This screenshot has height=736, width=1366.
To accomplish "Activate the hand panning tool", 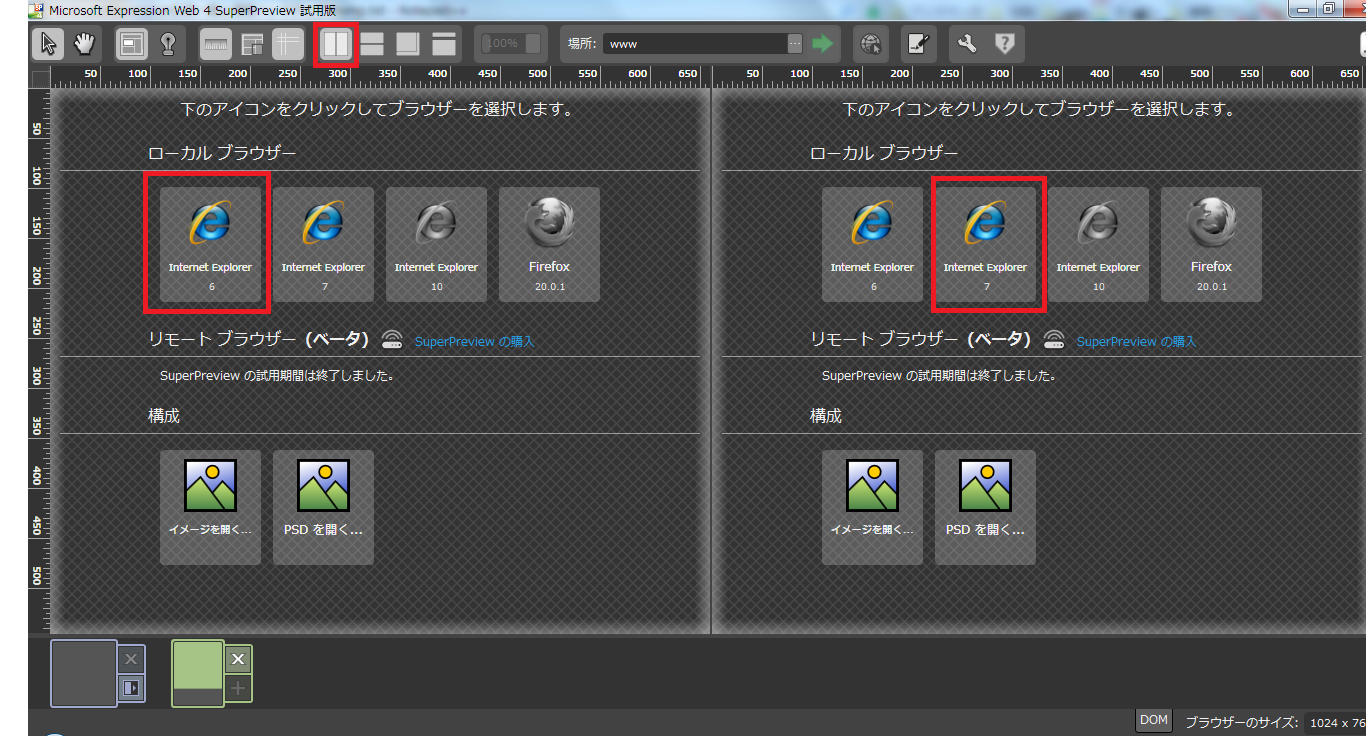I will click(x=84, y=44).
